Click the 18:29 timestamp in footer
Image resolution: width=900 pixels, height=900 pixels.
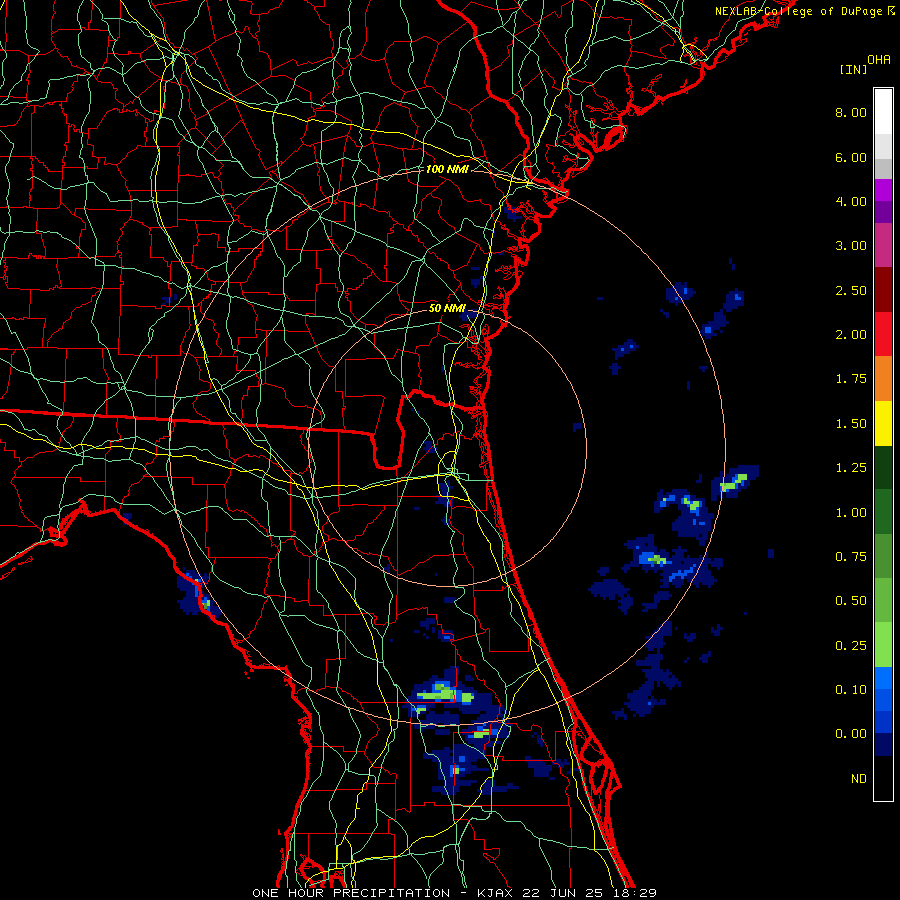[x=634, y=893]
